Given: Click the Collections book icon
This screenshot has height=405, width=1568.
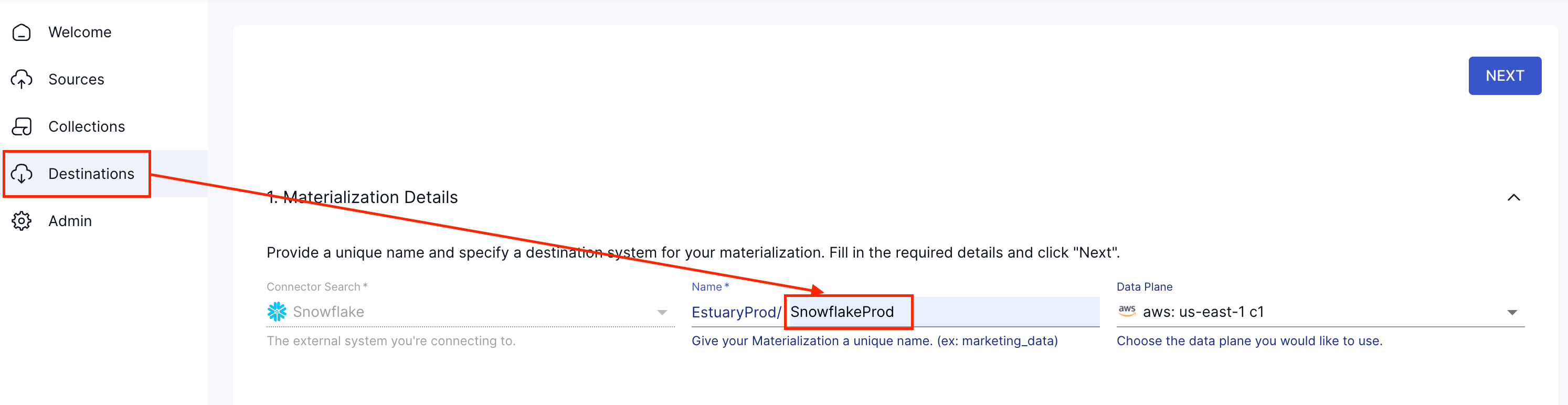Looking at the screenshot, I should click(22, 126).
